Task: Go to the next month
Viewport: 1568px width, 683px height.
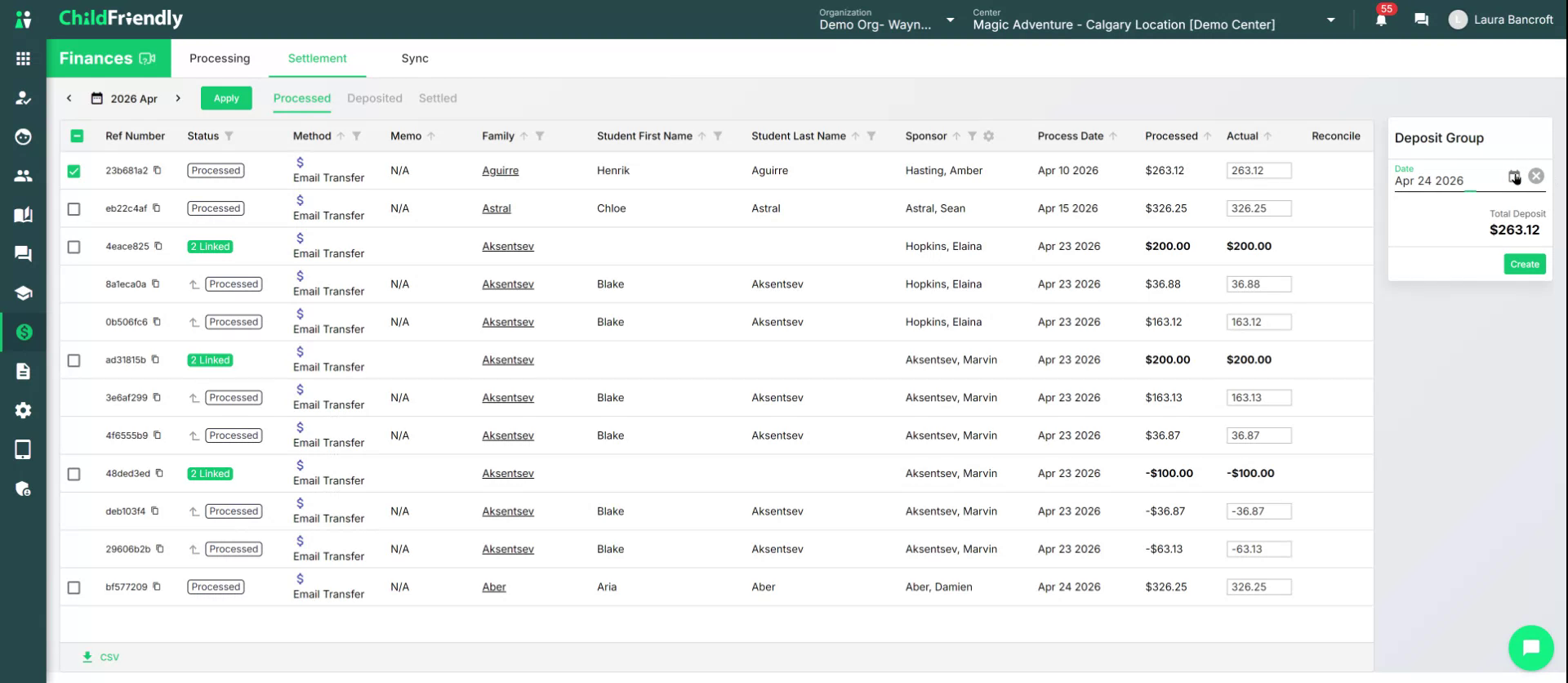Action: pyautogui.click(x=178, y=98)
